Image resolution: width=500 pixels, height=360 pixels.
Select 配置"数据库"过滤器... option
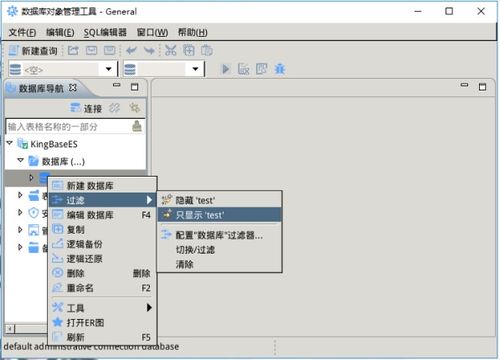point(220,235)
